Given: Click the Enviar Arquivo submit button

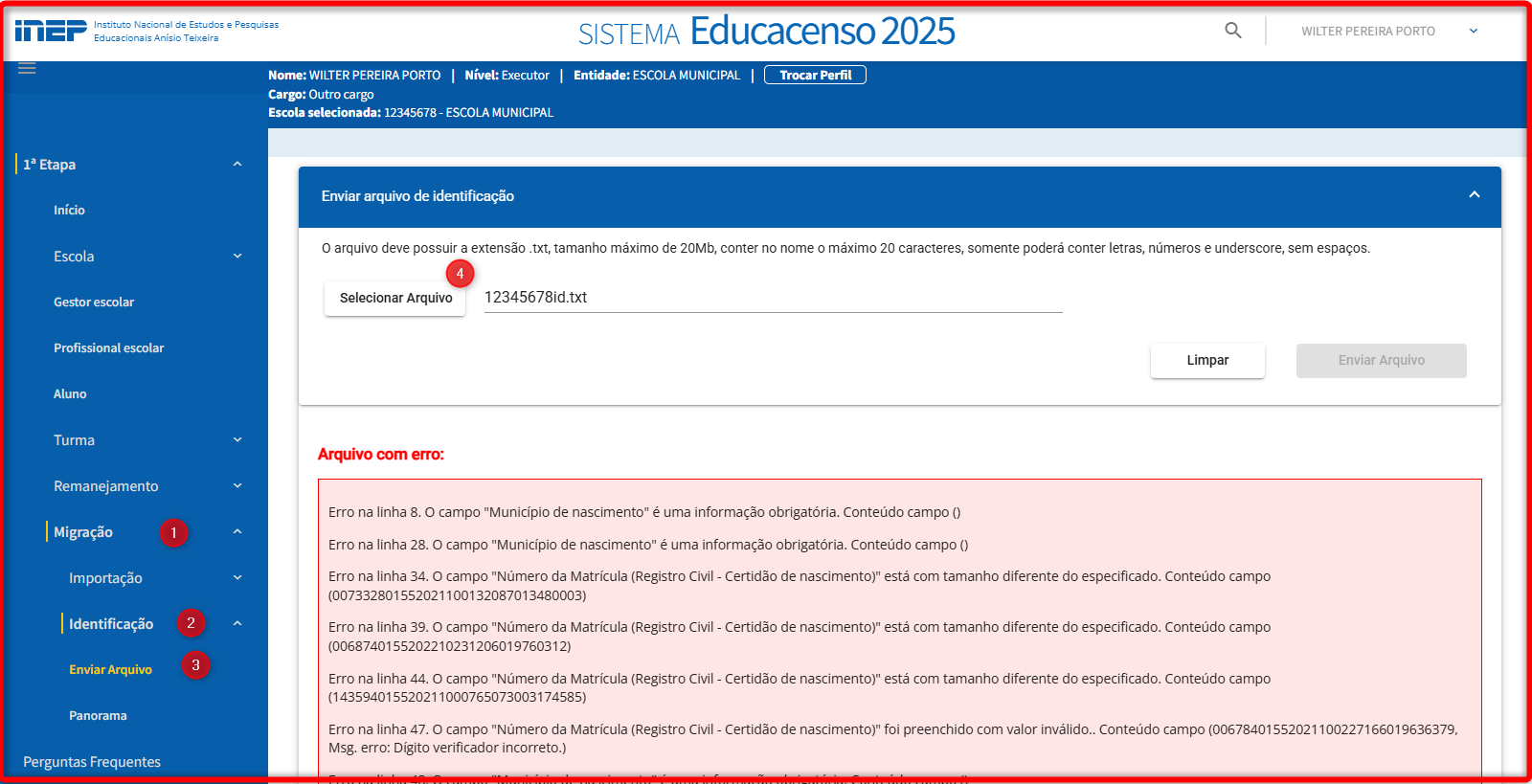Looking at the screenshot, I should click(x=1381, y=360).
